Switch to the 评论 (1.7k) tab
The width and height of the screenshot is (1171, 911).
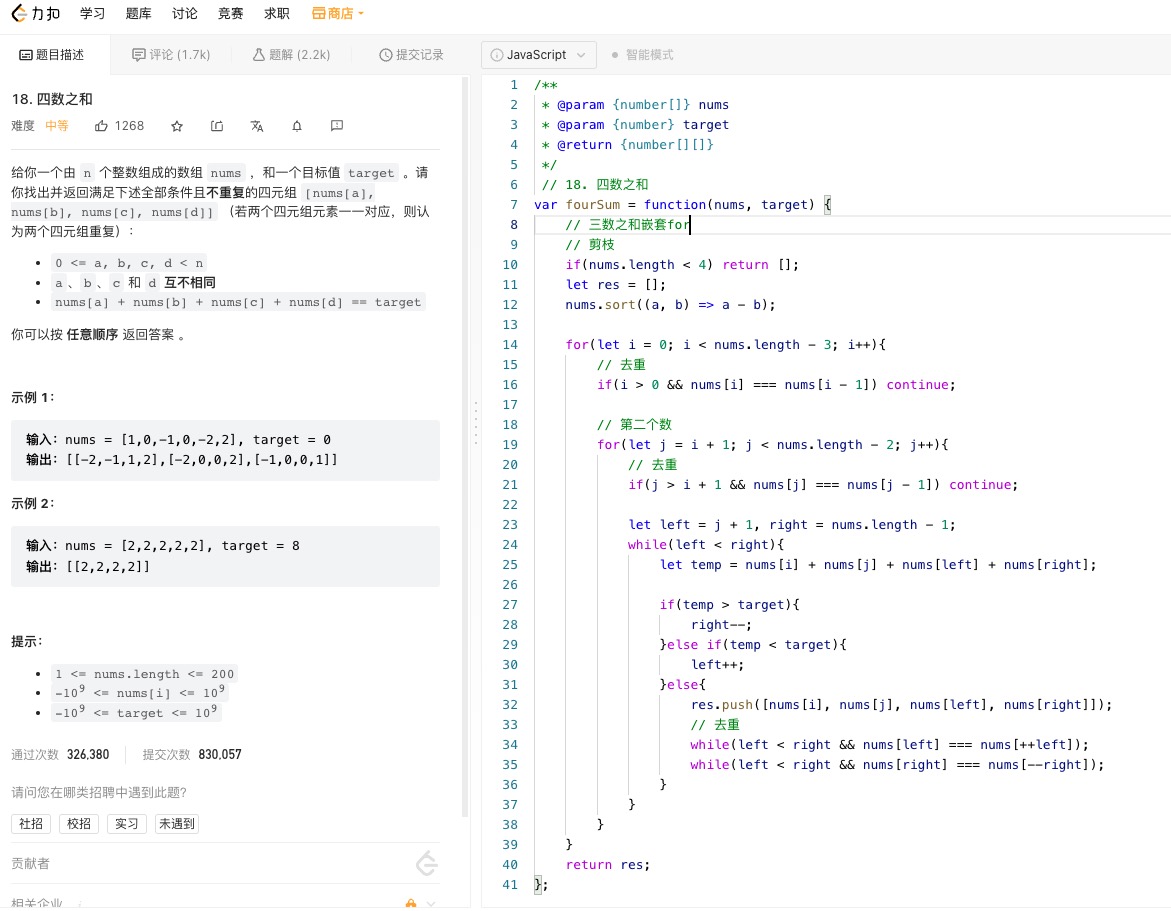click(171, 55)
